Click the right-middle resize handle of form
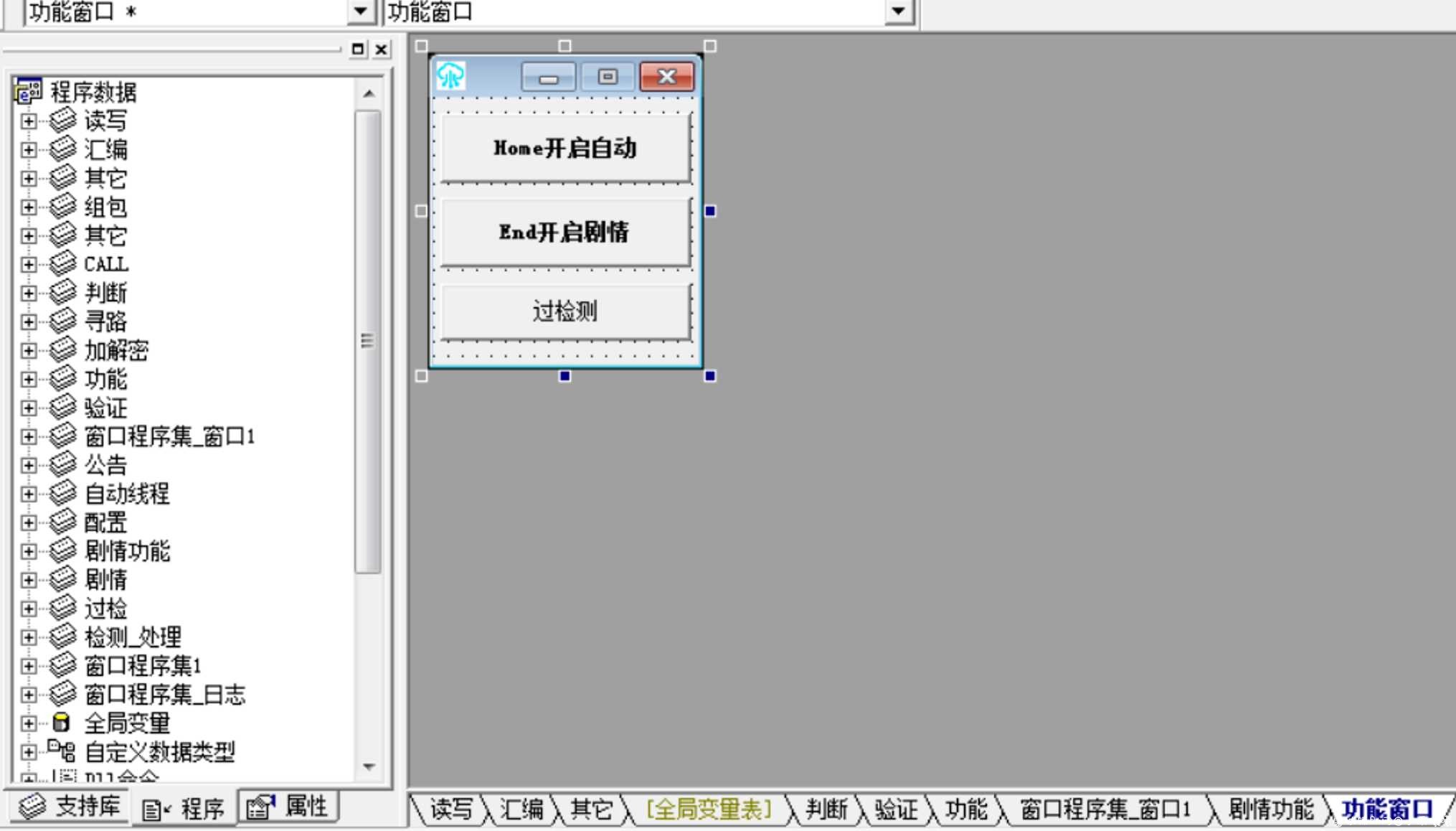The height and width of the screenshot is (831, 1456). point(710,211)
